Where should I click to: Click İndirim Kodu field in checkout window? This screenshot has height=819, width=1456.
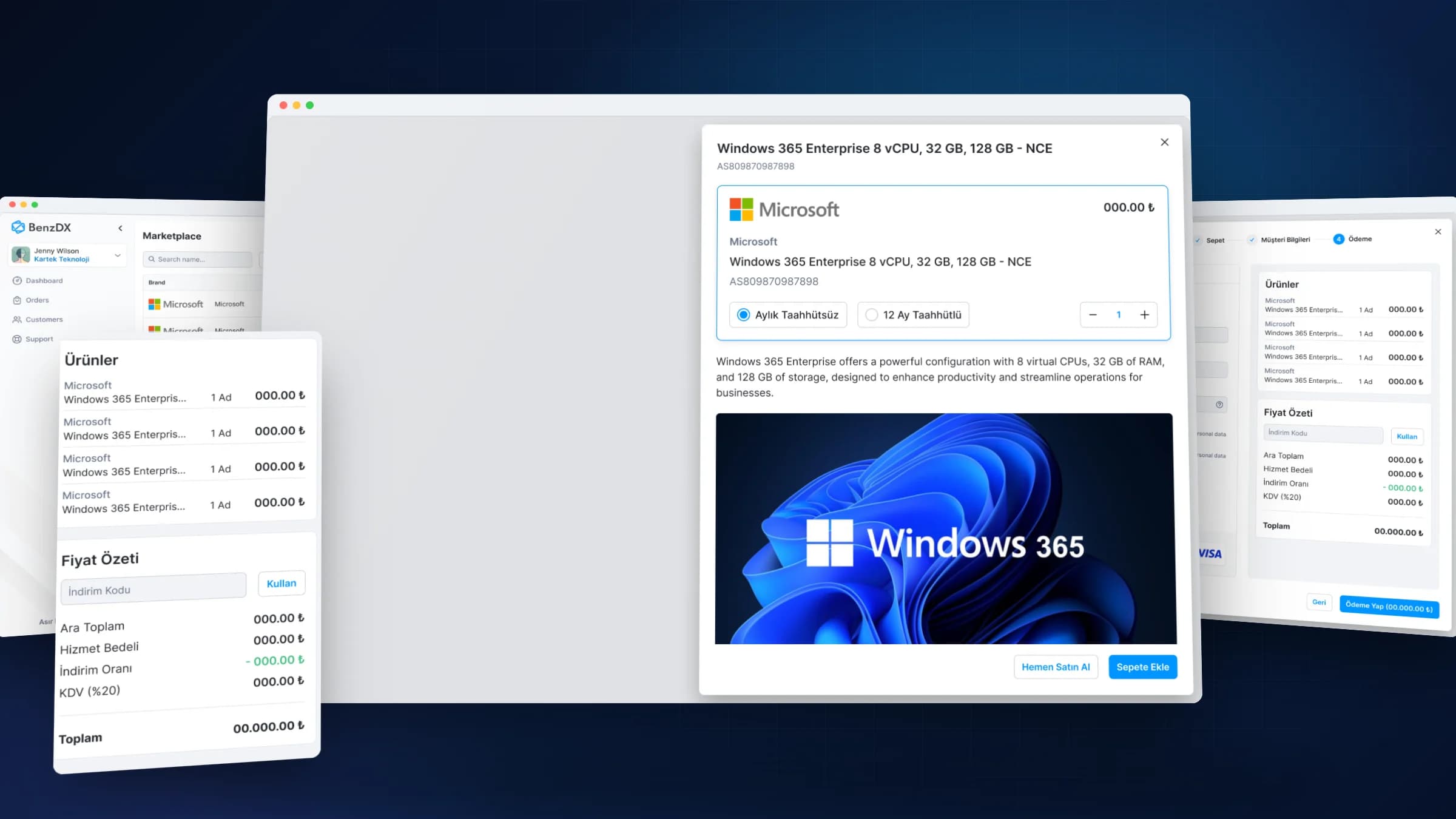pyautogui.click(x=1323, y=433)
